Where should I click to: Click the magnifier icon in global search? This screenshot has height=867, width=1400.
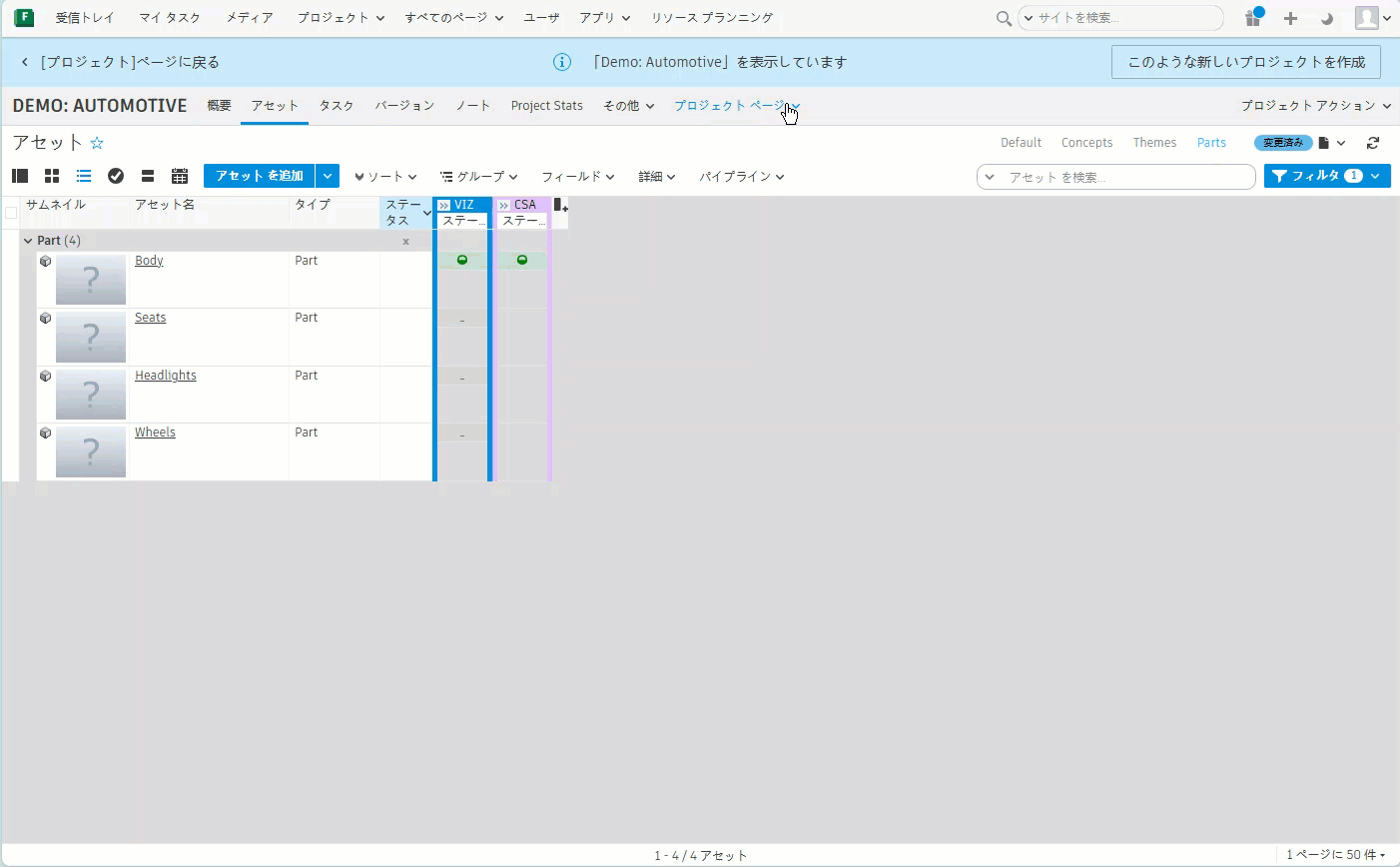tap(1004, 18)
